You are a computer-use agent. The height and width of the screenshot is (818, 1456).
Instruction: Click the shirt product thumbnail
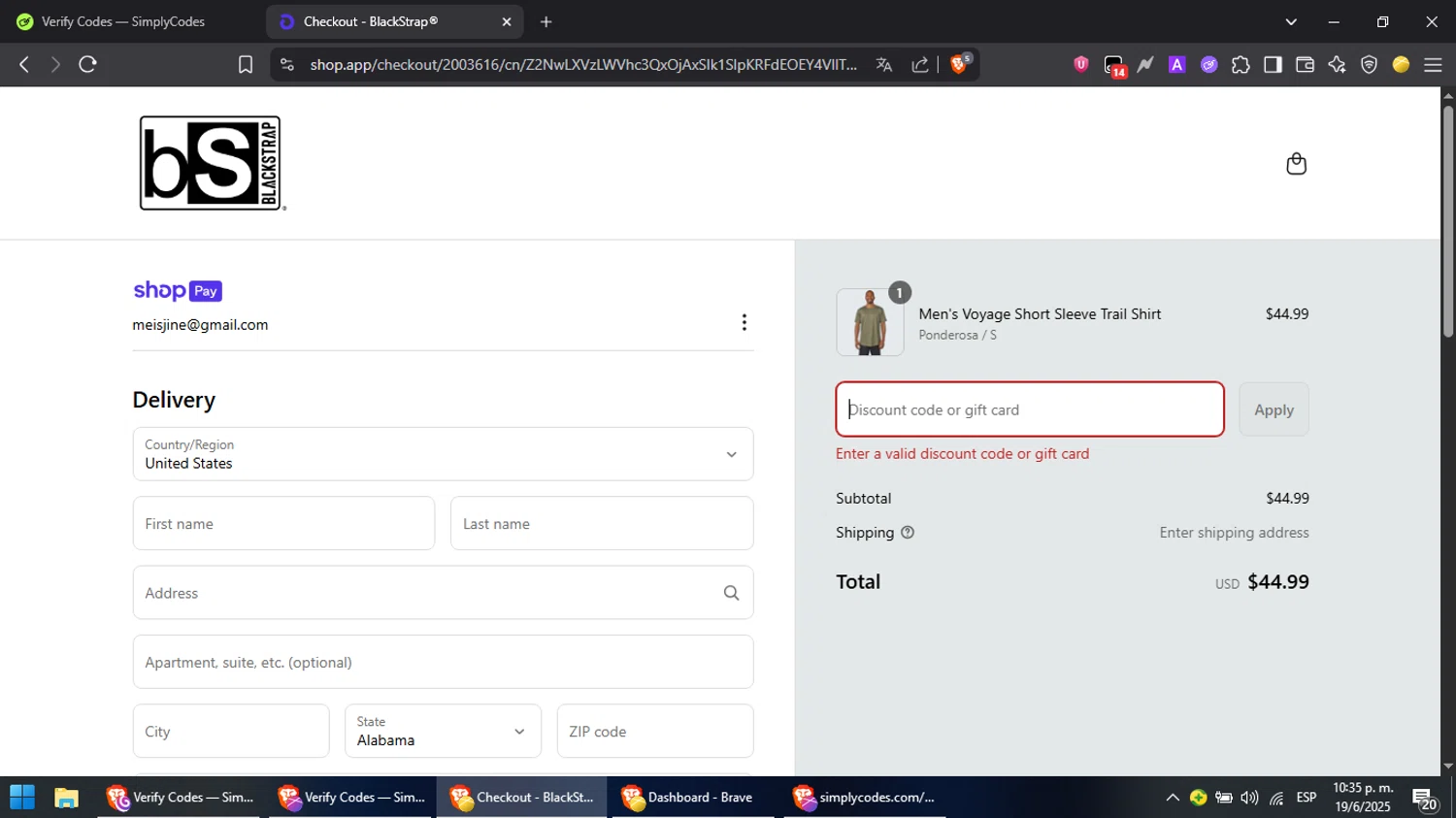pyautogui.click(x=870, y=322)
